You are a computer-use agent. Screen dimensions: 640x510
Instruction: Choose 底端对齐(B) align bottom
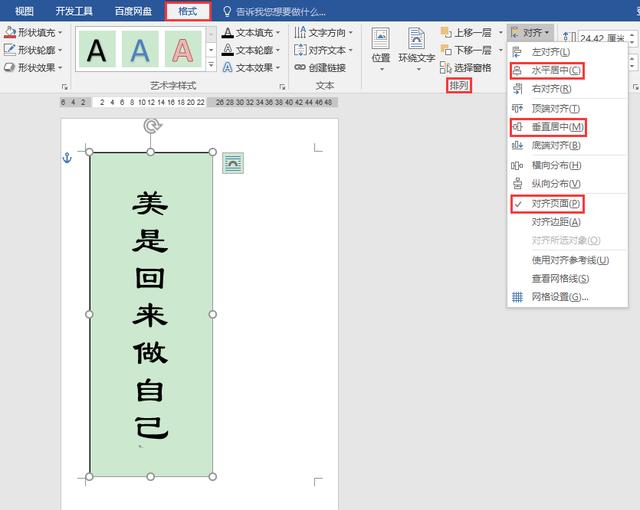[x=567, y=145]
